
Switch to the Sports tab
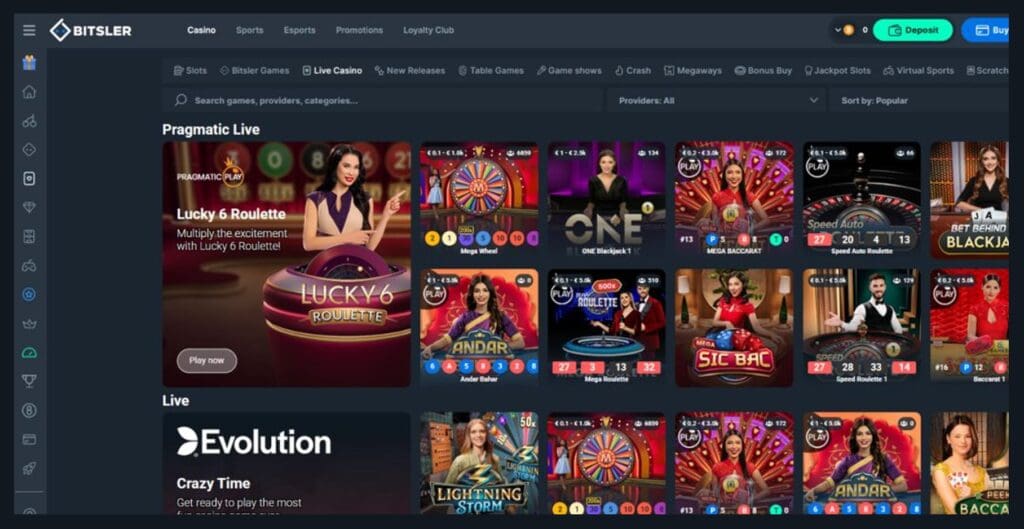[x=249, y=30]
